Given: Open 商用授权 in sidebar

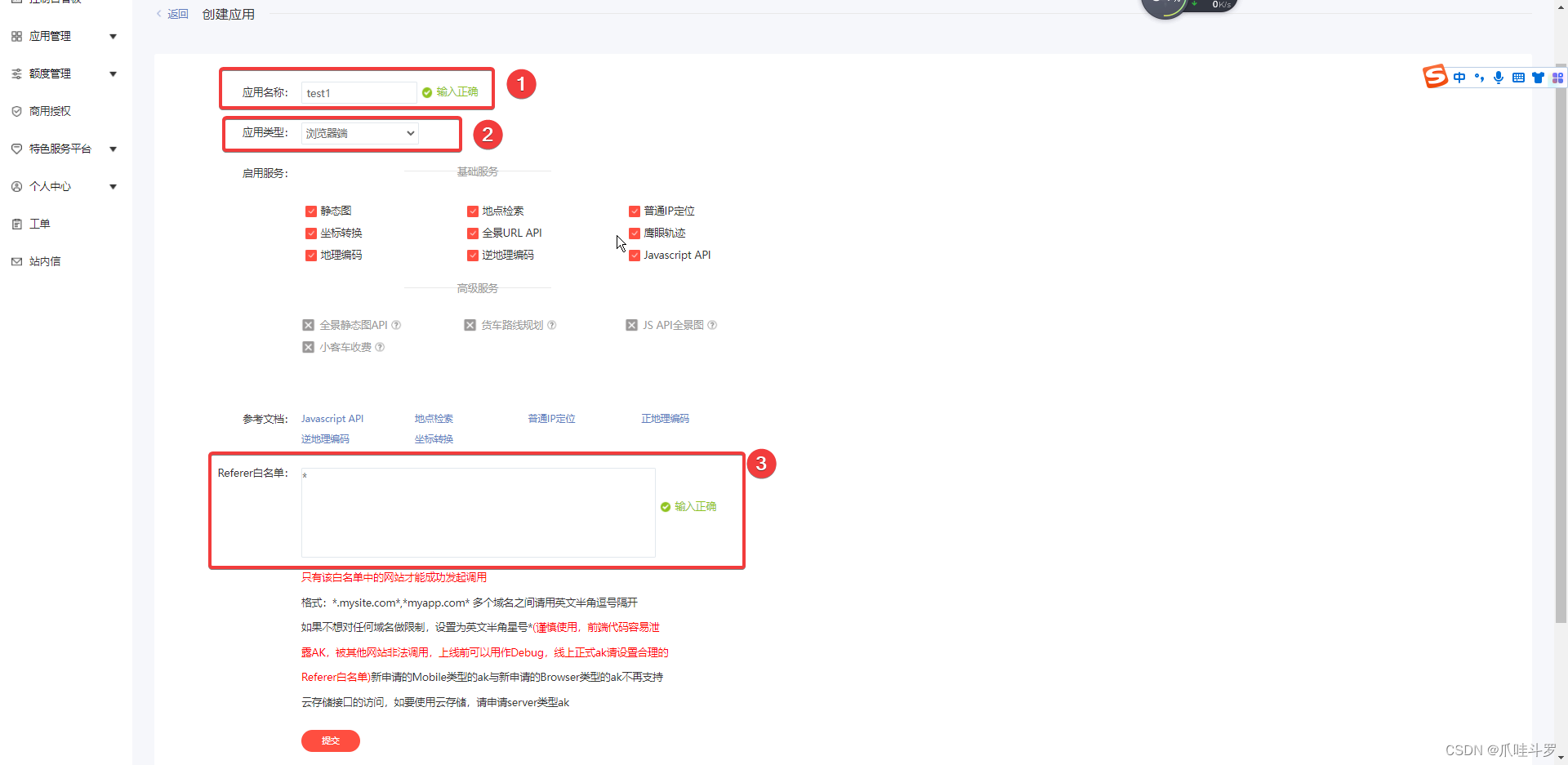Looking at the screenshot, I should pos(50,111).
